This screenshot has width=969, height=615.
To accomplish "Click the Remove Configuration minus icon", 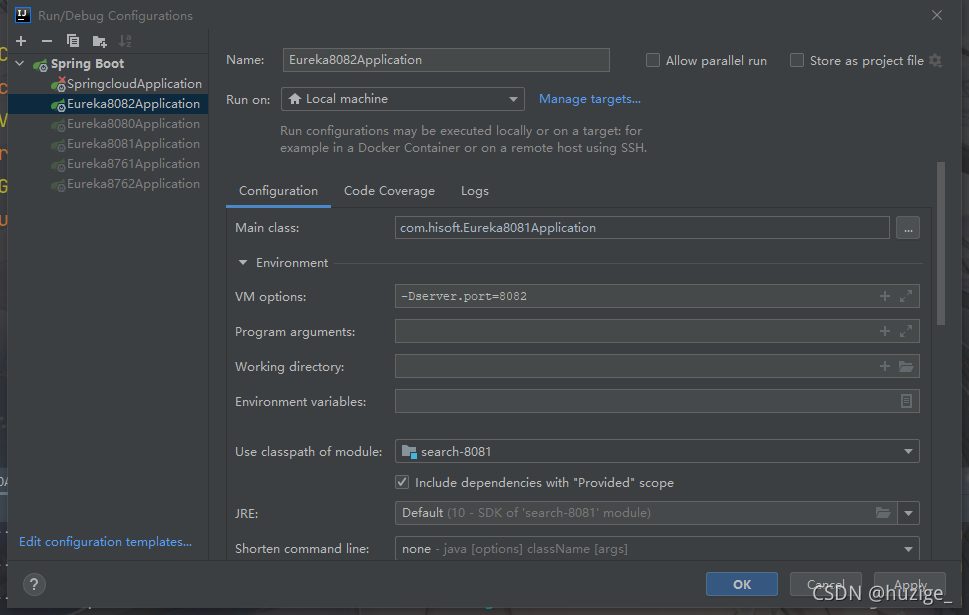I will 47,41.
